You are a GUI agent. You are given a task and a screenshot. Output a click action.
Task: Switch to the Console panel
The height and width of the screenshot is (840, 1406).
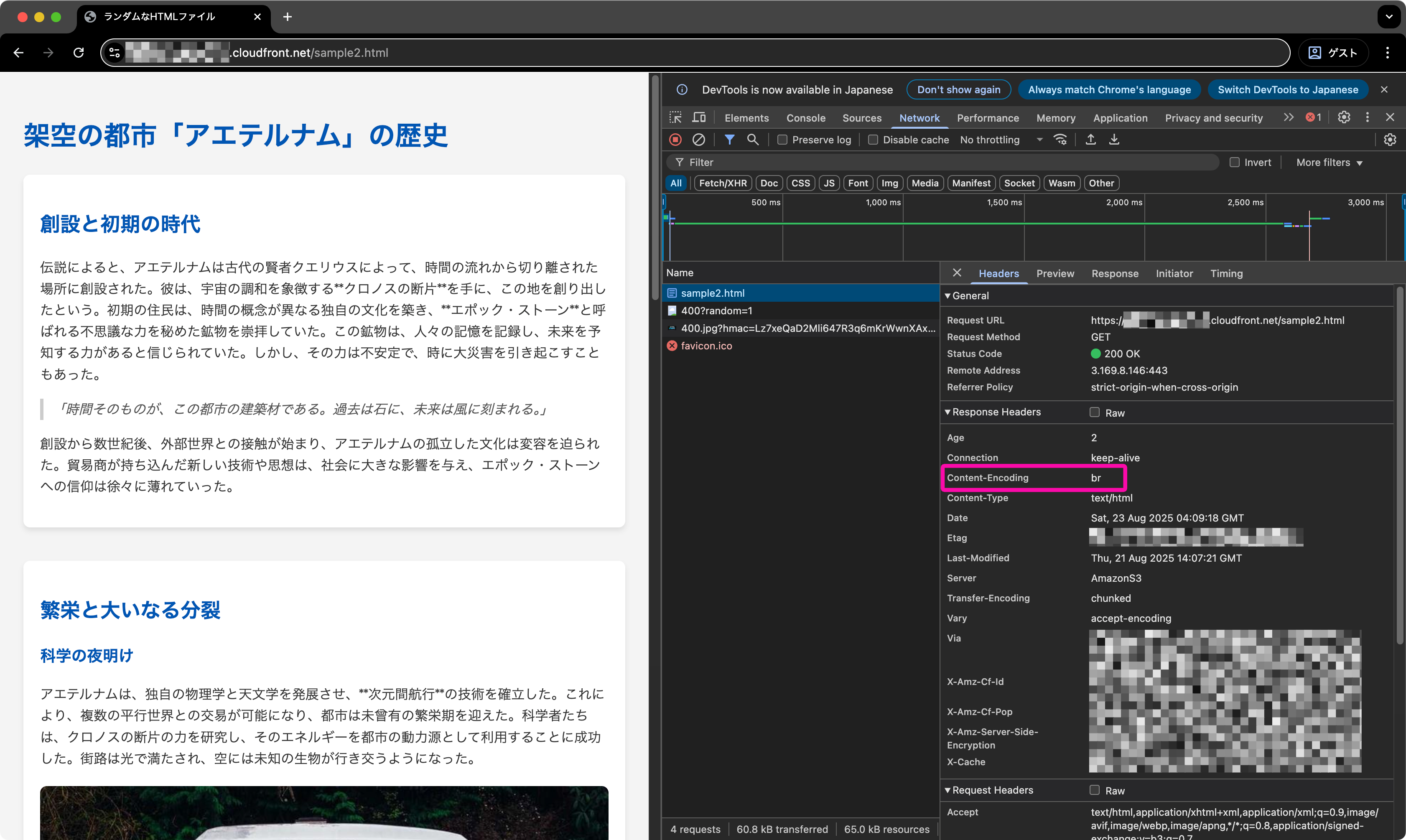click(805, 118)
